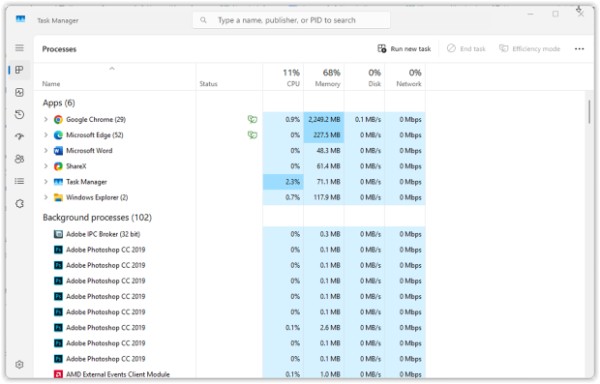
Task: Expand the ShareX process group
Action: click(x=46, y=166)
